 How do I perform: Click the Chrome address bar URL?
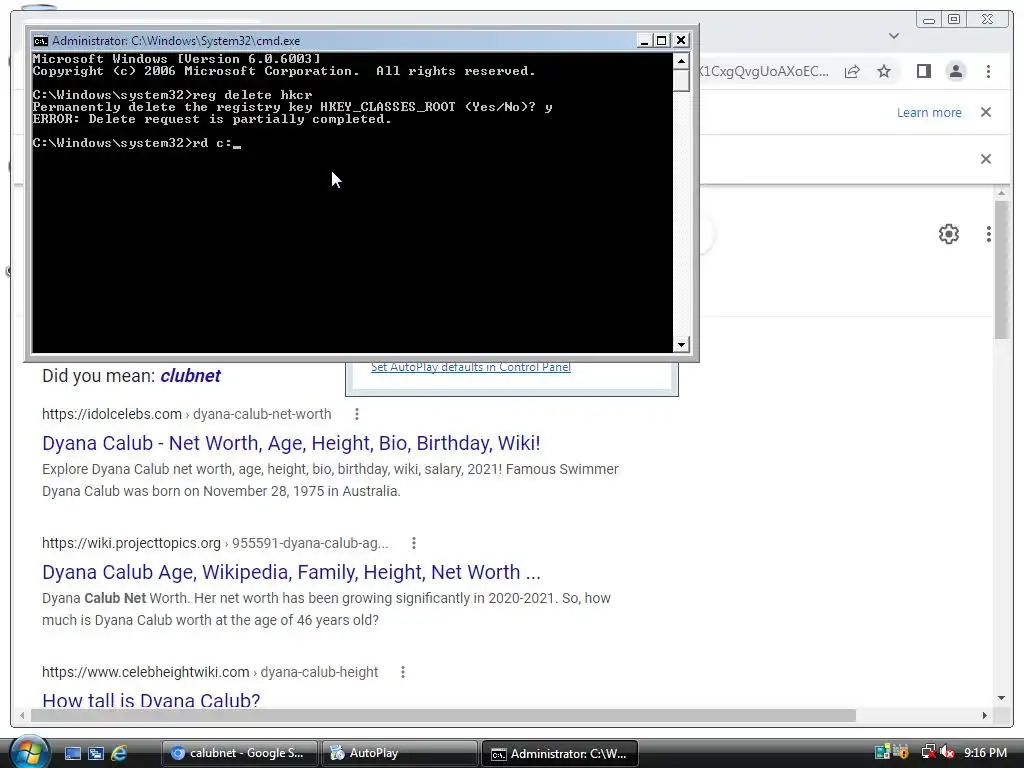tap(764, 71)
